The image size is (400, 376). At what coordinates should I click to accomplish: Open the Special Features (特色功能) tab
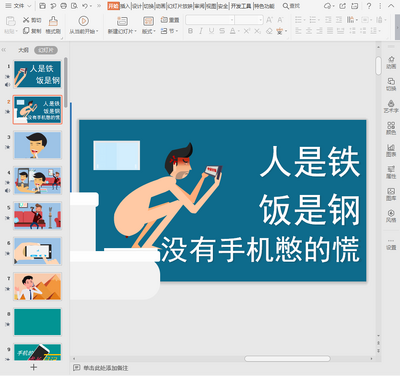coord(264,6)
